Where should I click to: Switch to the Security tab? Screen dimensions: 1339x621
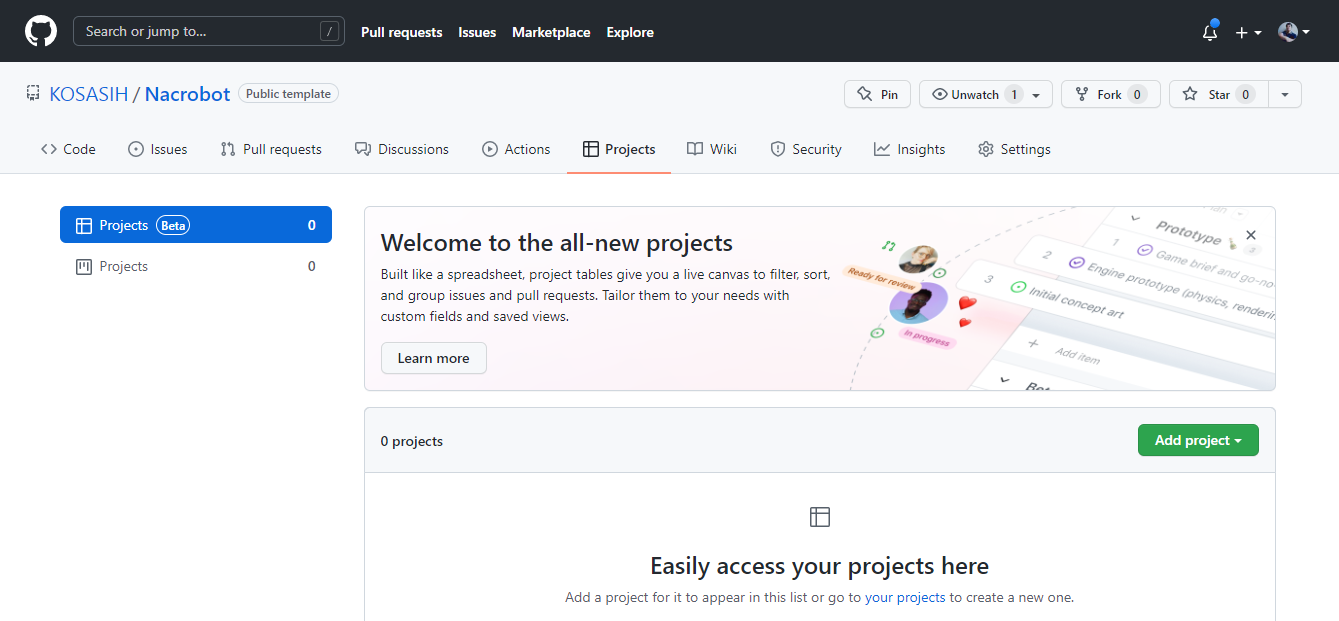pos(806,149)
